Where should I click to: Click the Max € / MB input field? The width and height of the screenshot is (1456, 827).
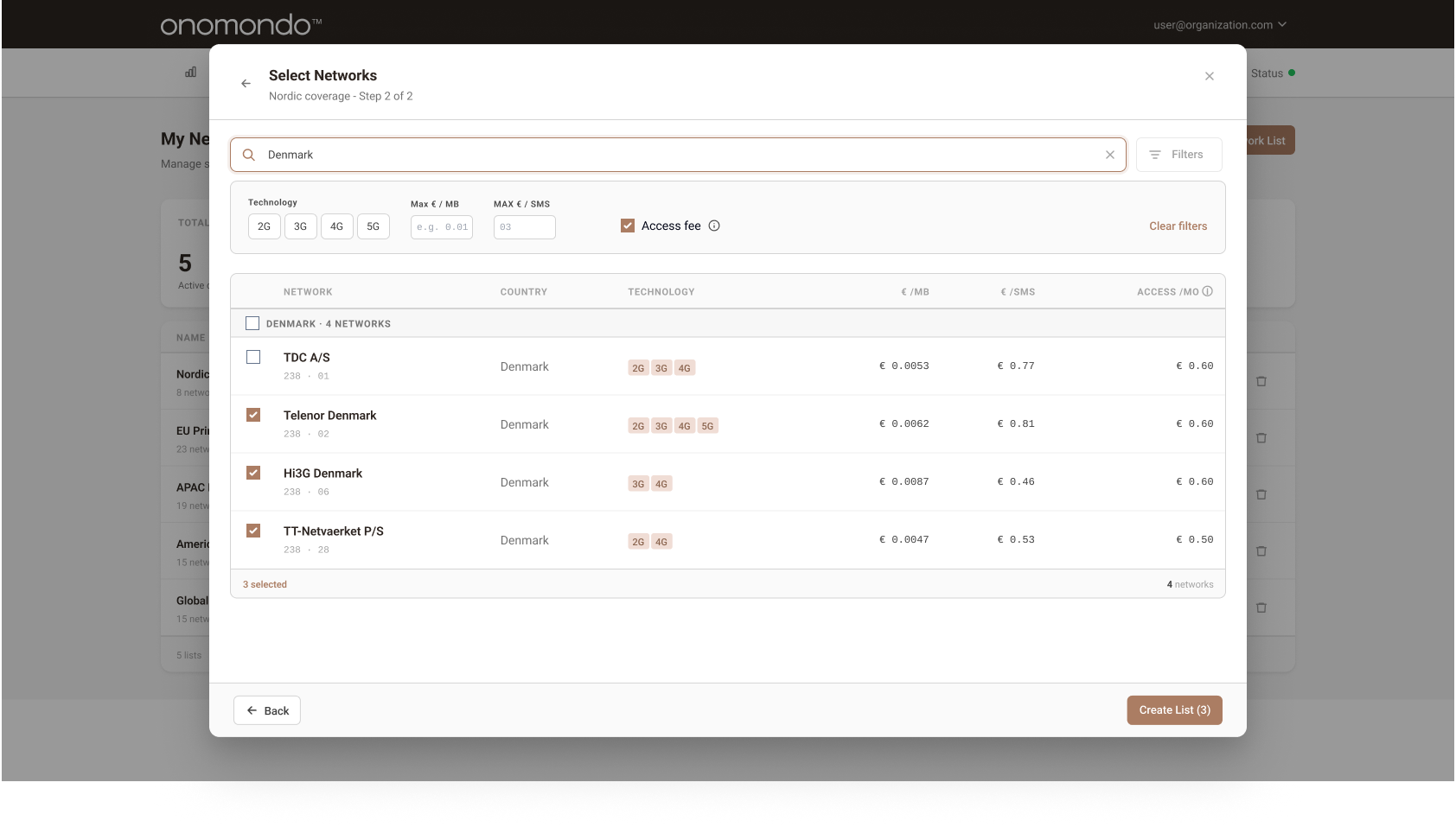[x=441, y=226]
